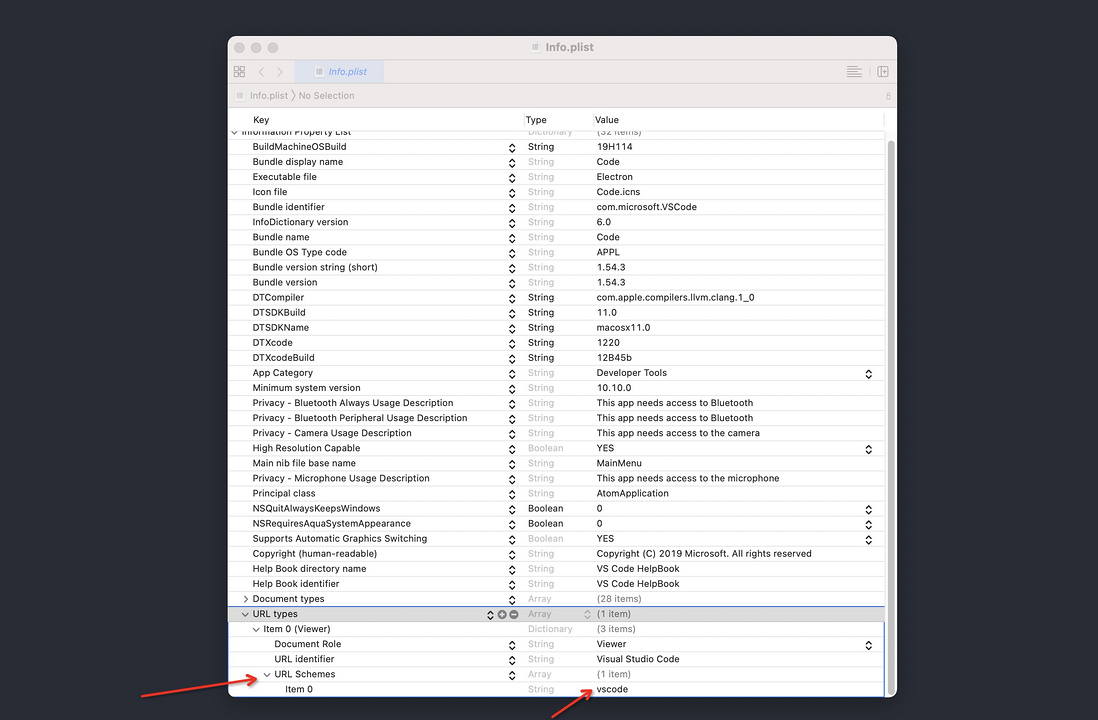
Task: Click the vertical scrollbar of the plist
Action: 891,417
